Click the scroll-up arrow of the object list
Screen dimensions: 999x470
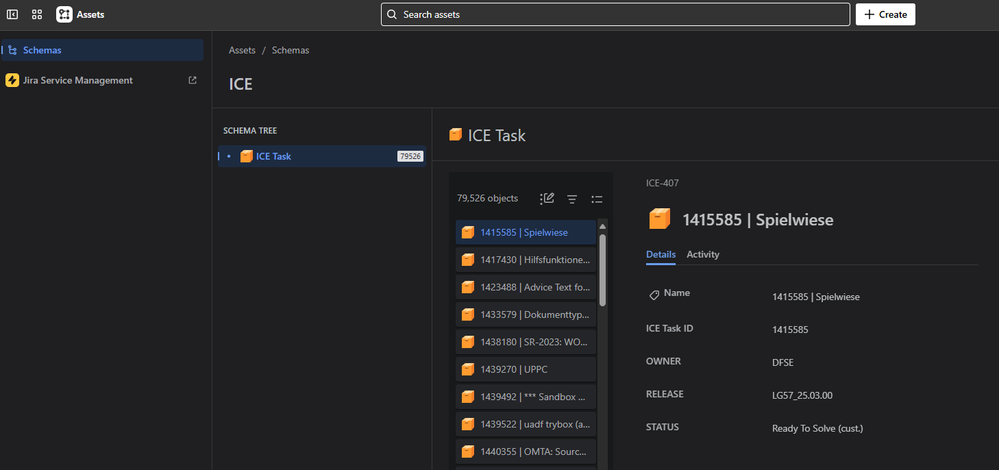click(603, 227)
